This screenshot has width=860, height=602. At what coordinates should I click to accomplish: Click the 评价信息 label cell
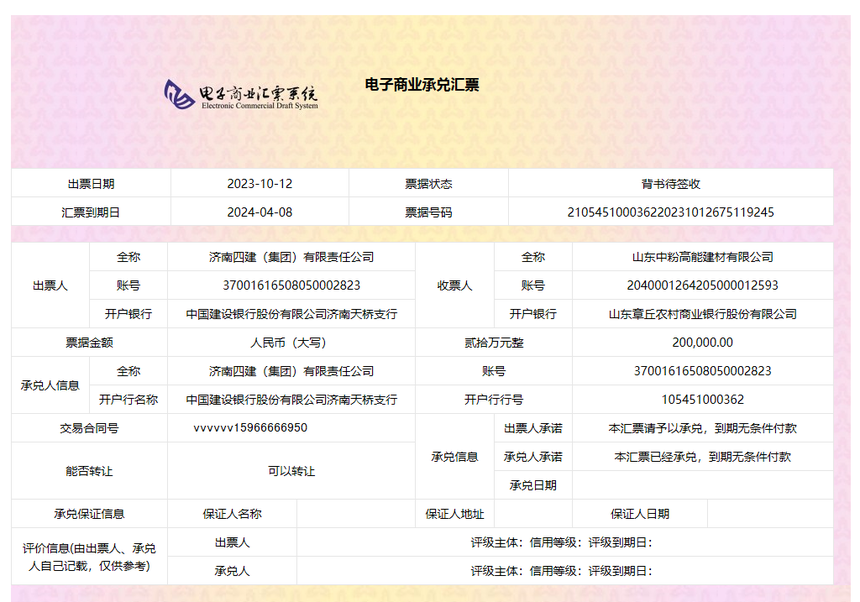point(89,556)
